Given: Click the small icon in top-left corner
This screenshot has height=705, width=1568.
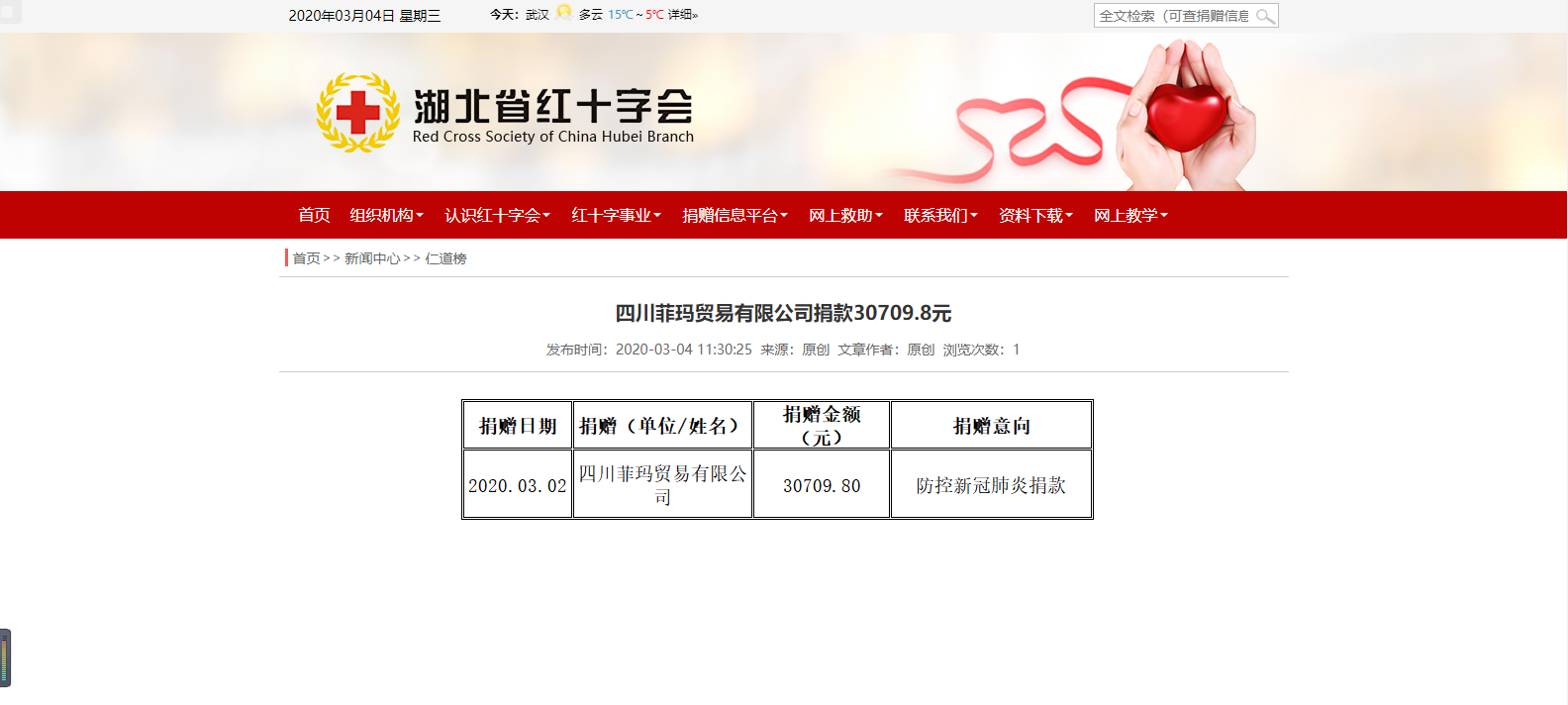Looking at the screenshot, I should tap(10, 12).
